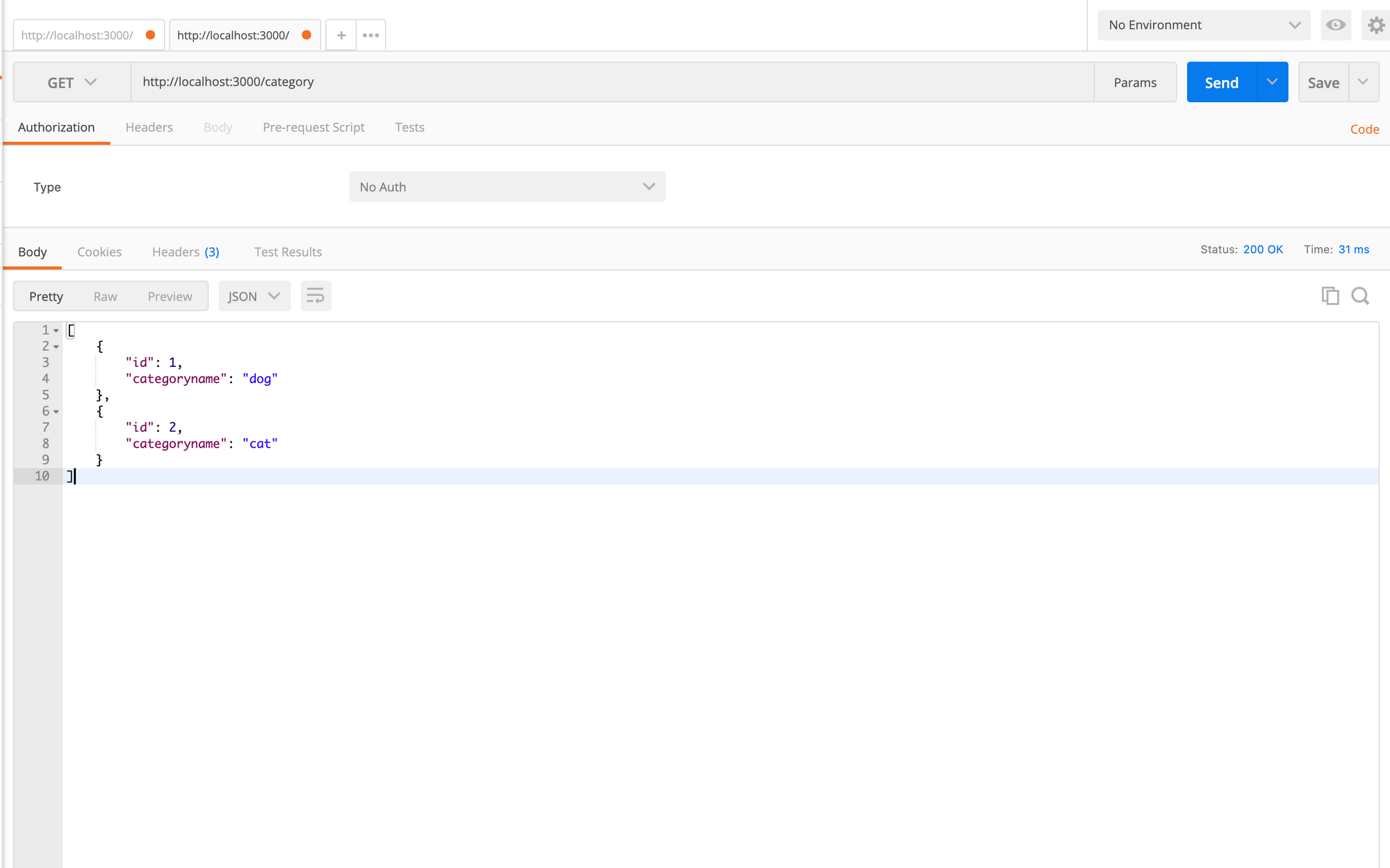Click the three-dots tab options icon
This screenshot has height=868, width=1390.
pos(371,35)
